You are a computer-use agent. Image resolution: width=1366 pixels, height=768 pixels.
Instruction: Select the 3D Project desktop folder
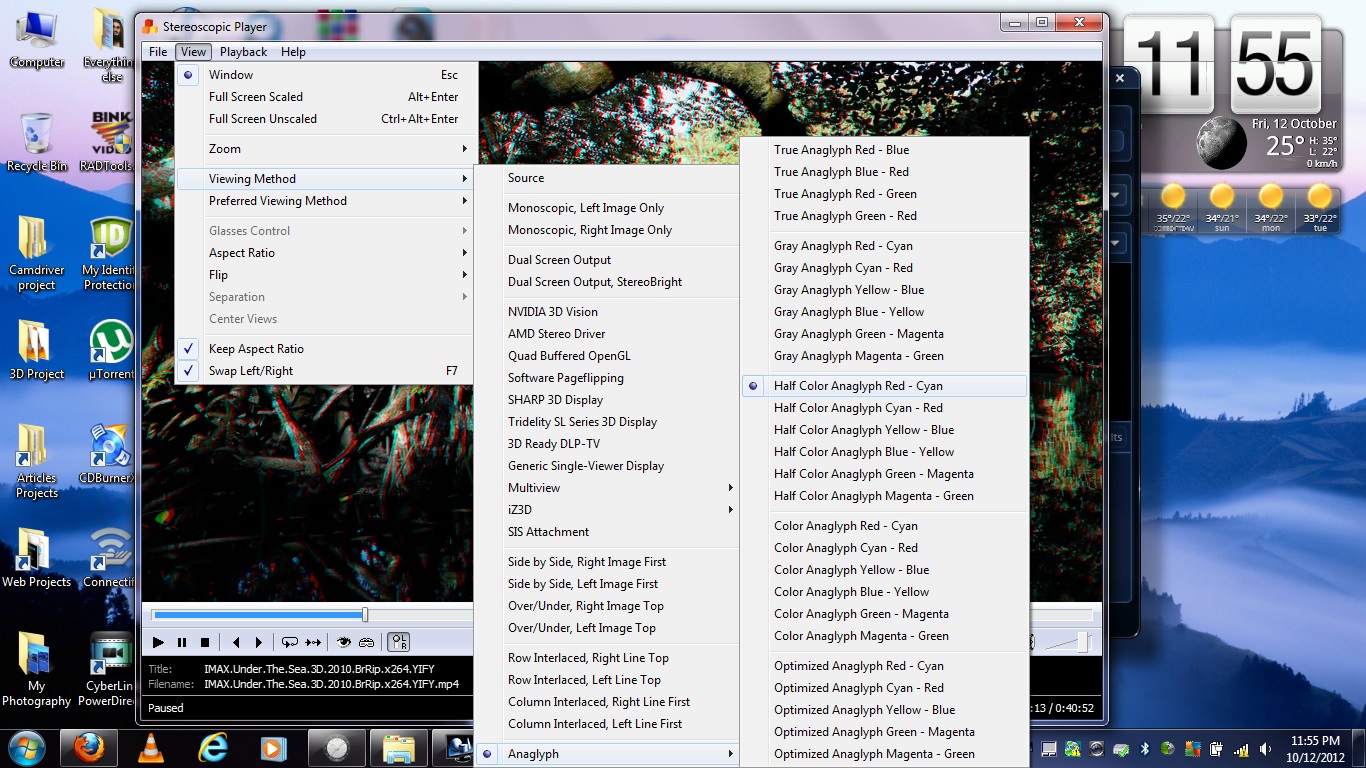[x=36, y=350]
